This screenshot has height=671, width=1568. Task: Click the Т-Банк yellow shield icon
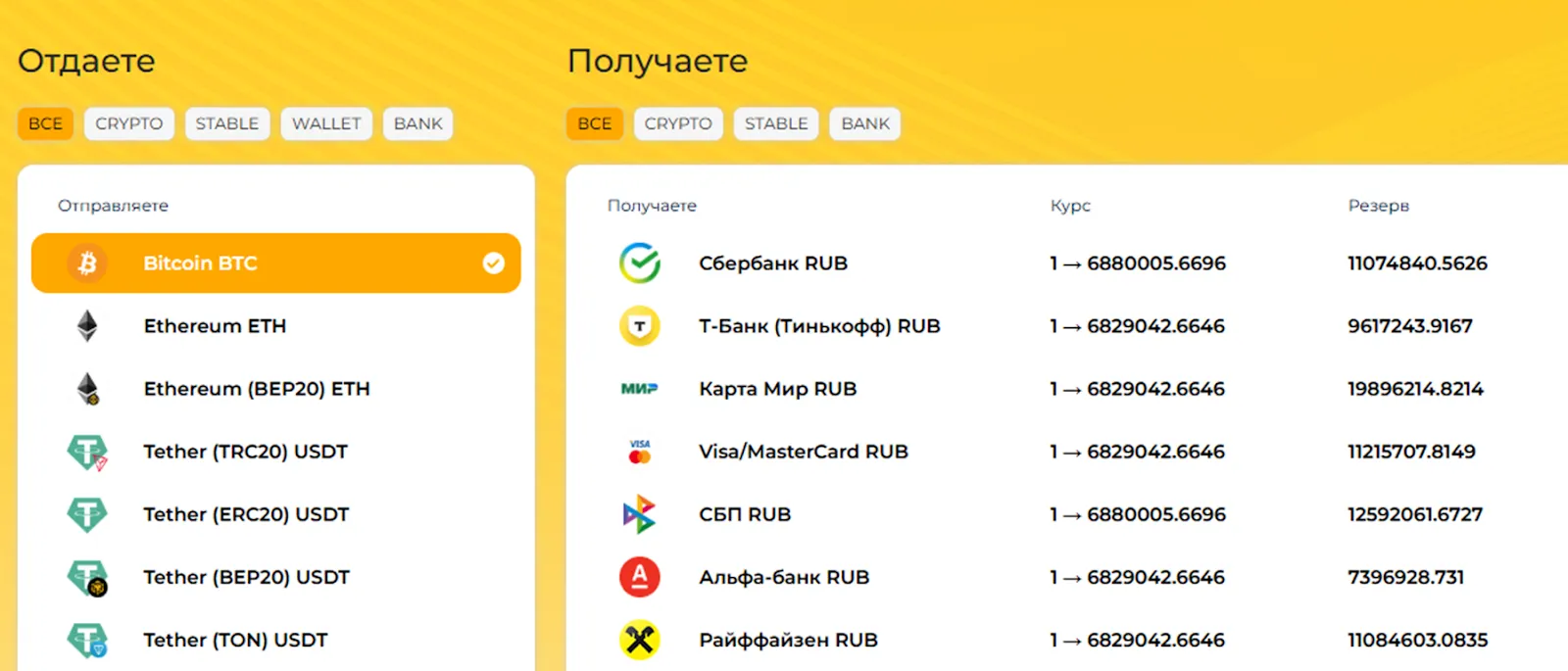point(640,326)
